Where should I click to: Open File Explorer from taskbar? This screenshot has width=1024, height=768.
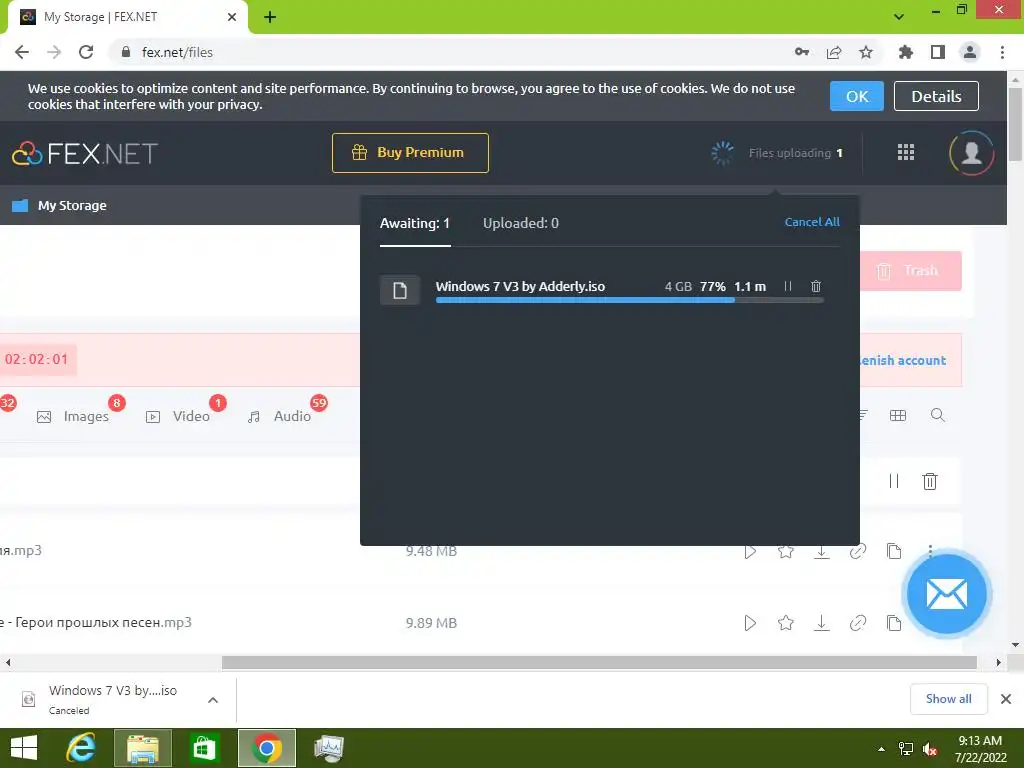tap(142, 748)
